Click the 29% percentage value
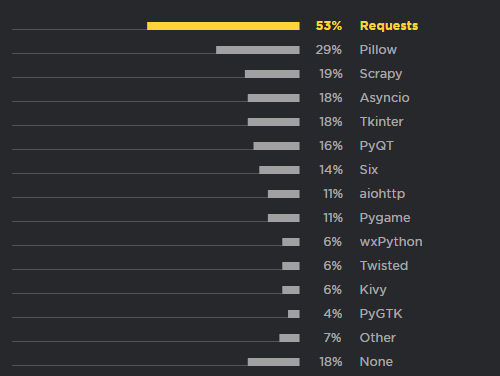 pyautogui.click(x=329, y=50)
